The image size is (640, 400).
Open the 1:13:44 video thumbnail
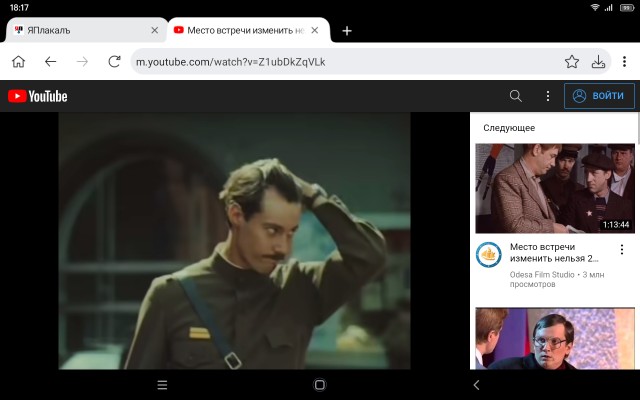pyautogui.click(x=555, y=188)
